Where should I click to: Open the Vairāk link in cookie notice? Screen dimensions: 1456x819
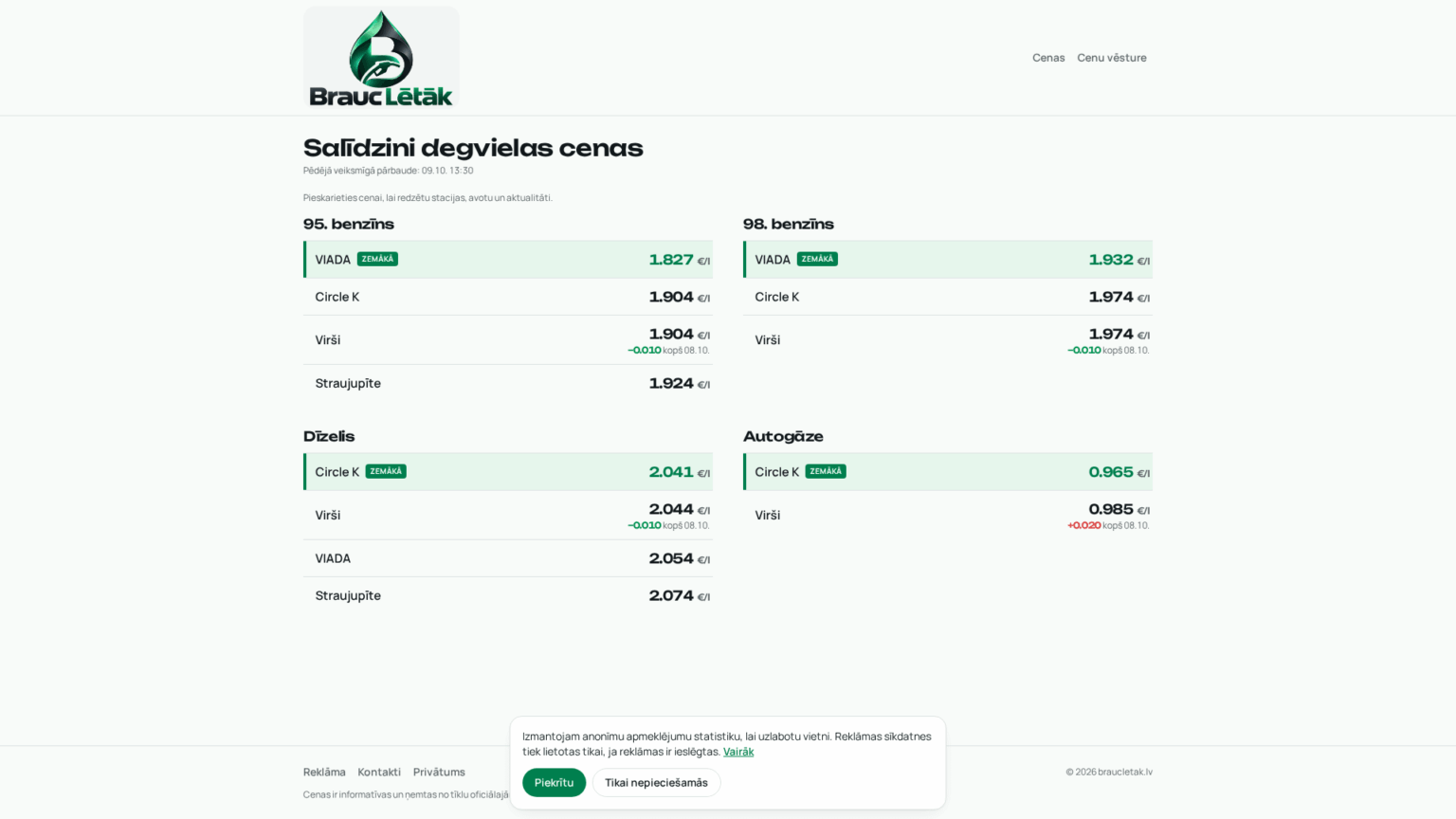(738, 752)
